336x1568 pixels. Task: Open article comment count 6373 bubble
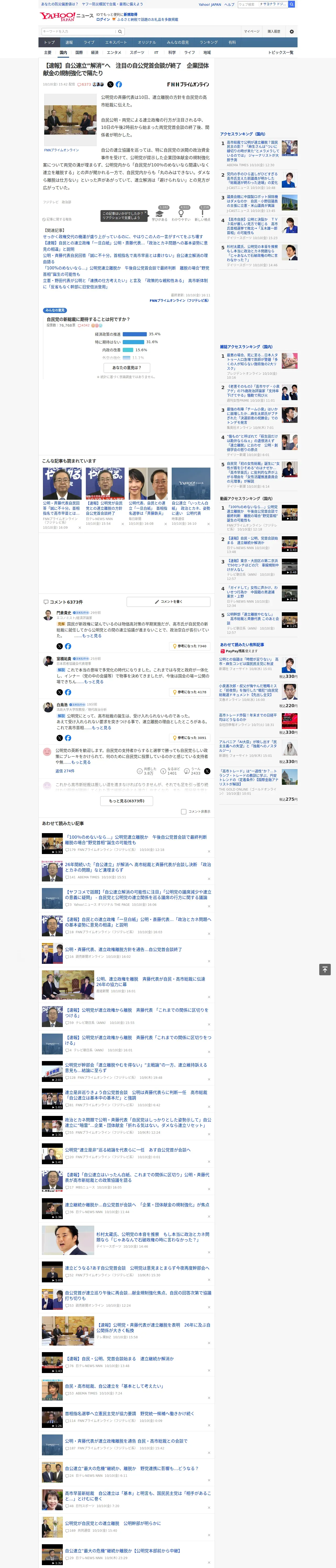84,85
